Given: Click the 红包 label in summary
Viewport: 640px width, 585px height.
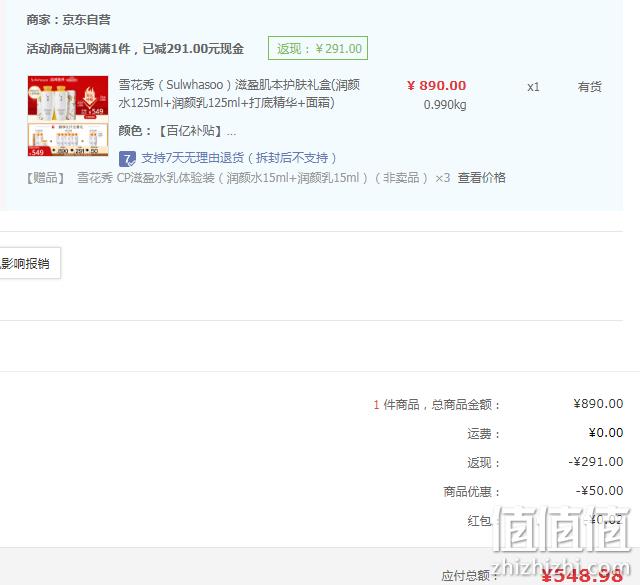Looking at the screenshot, I should (479, 521).
